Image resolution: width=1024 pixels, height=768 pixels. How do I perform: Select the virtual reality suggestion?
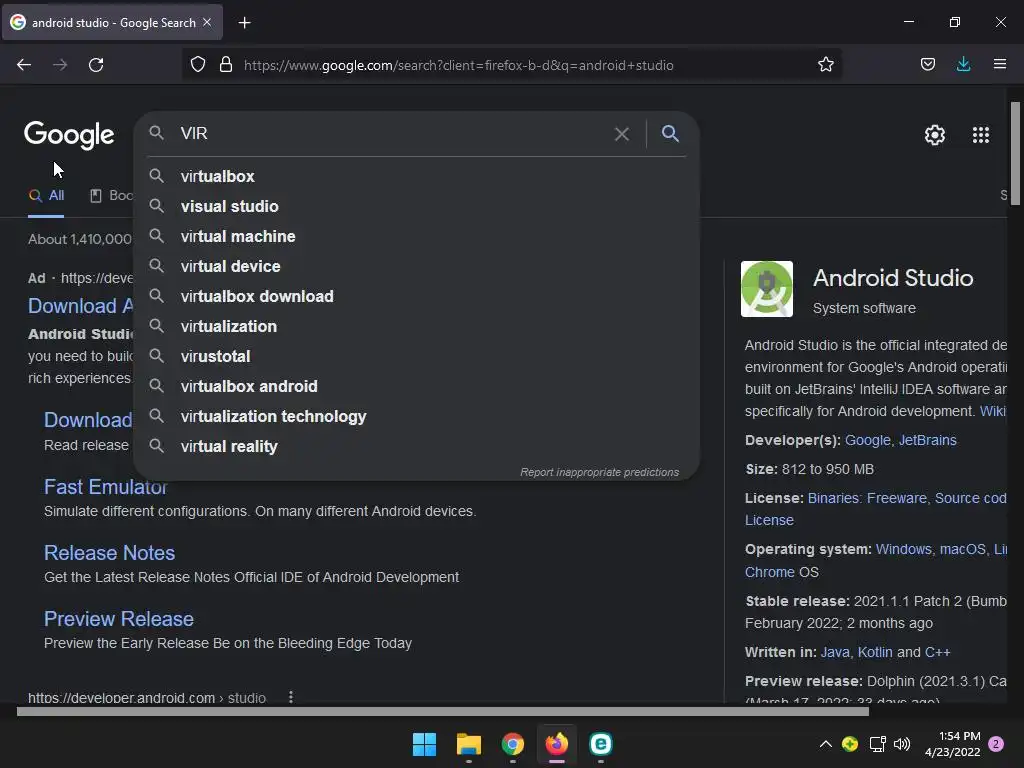point(416,447)
